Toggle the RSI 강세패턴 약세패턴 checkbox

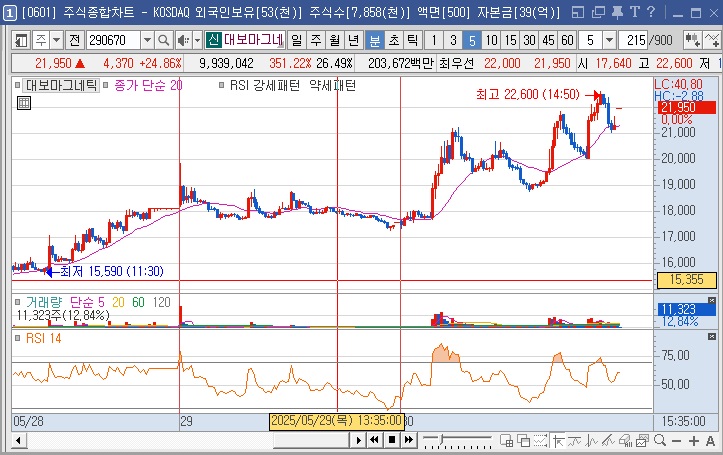(x=221, y=85)
